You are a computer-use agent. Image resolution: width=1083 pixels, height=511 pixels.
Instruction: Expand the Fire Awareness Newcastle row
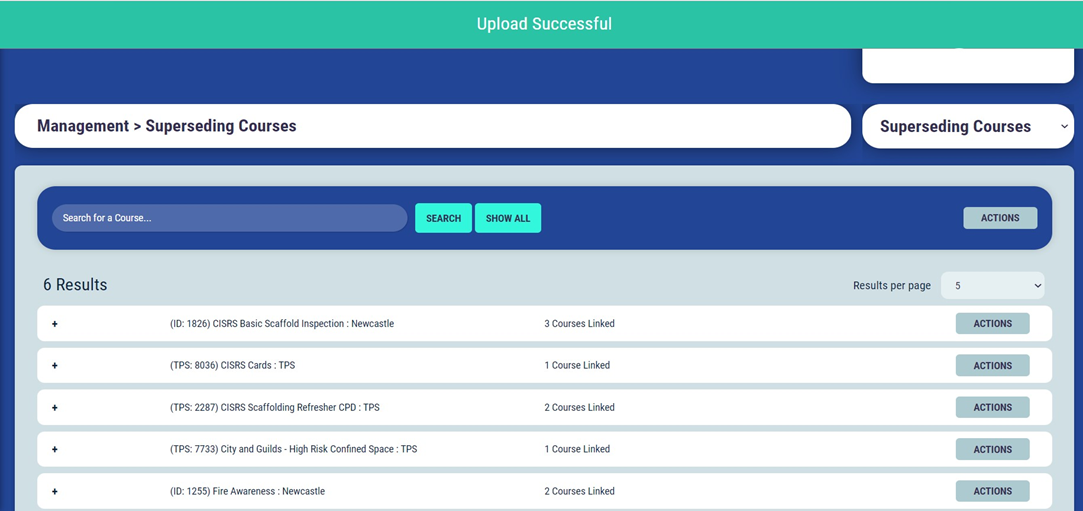click(55, 492)
